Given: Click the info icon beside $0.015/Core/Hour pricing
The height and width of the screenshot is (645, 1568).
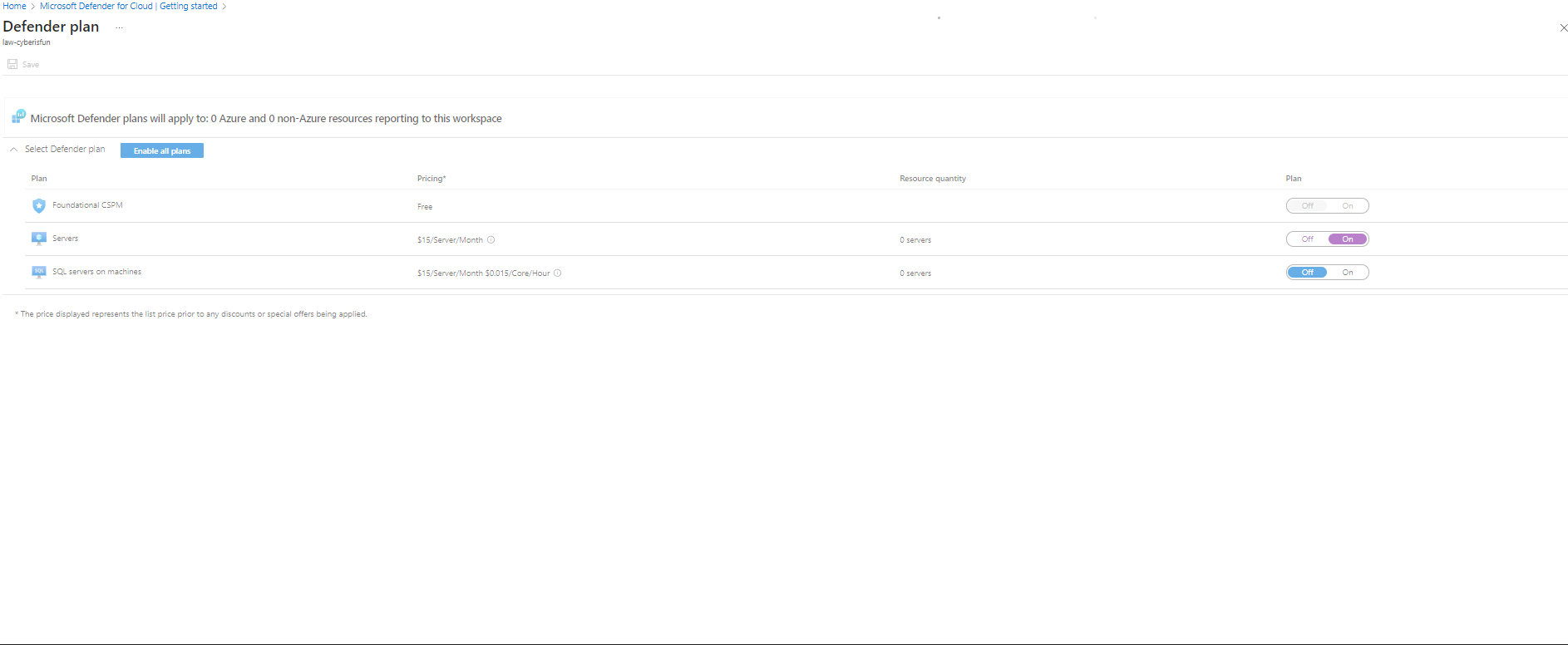Looking at the screenshot, I should 557,273.
